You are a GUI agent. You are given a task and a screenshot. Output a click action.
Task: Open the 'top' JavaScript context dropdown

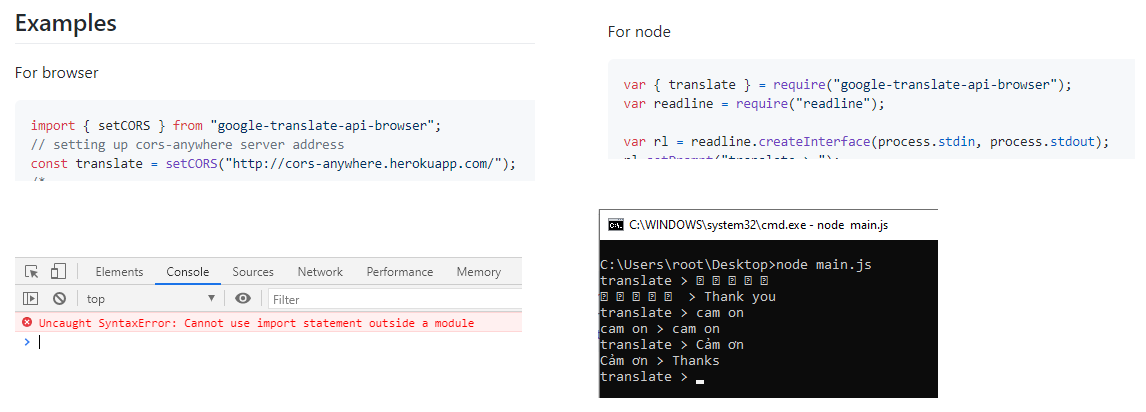pos(151,298)
